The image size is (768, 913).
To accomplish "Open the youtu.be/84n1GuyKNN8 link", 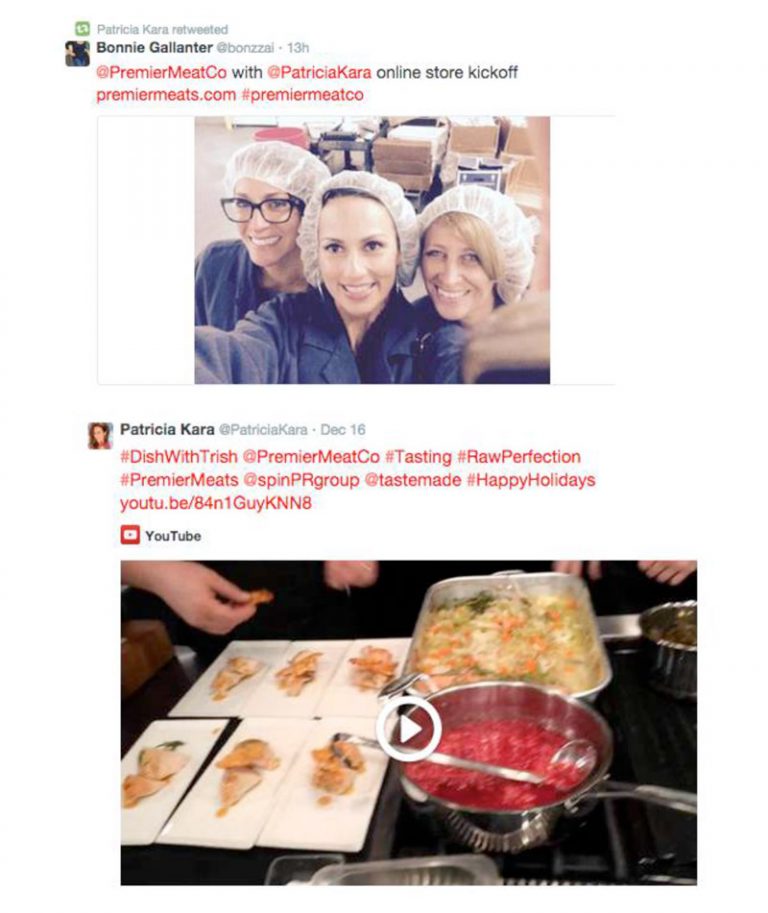I will 215,503.
